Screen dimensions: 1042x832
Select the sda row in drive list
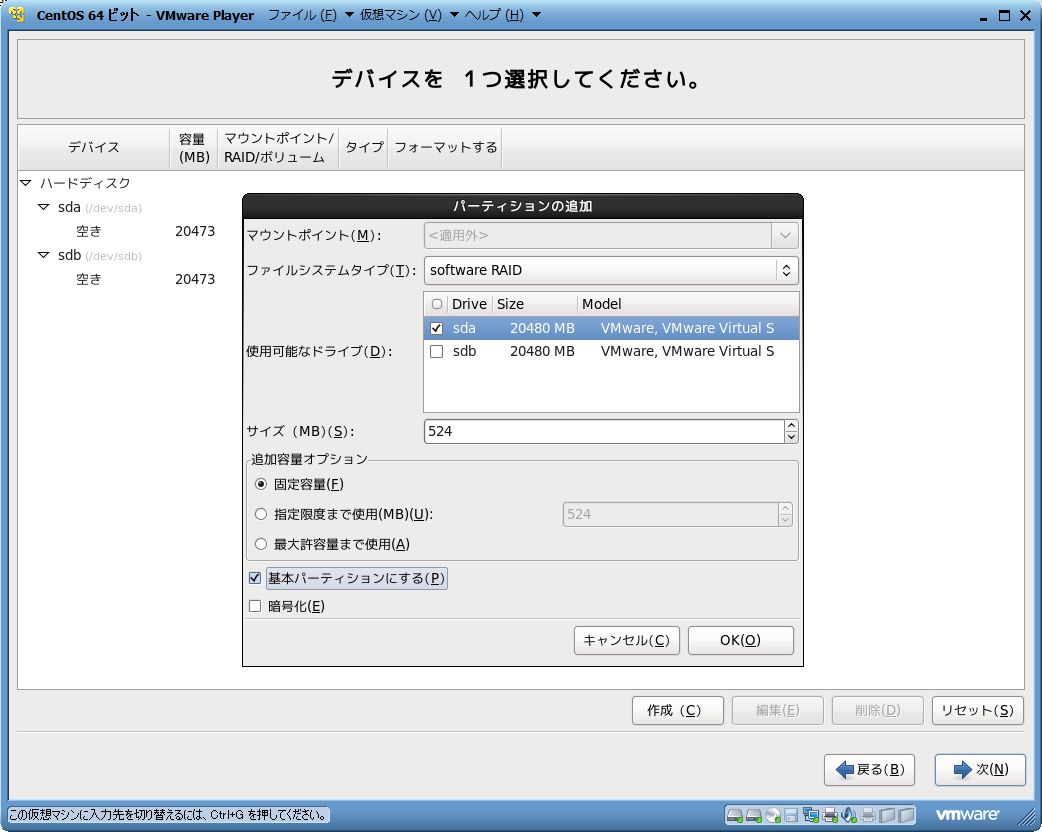611,328
